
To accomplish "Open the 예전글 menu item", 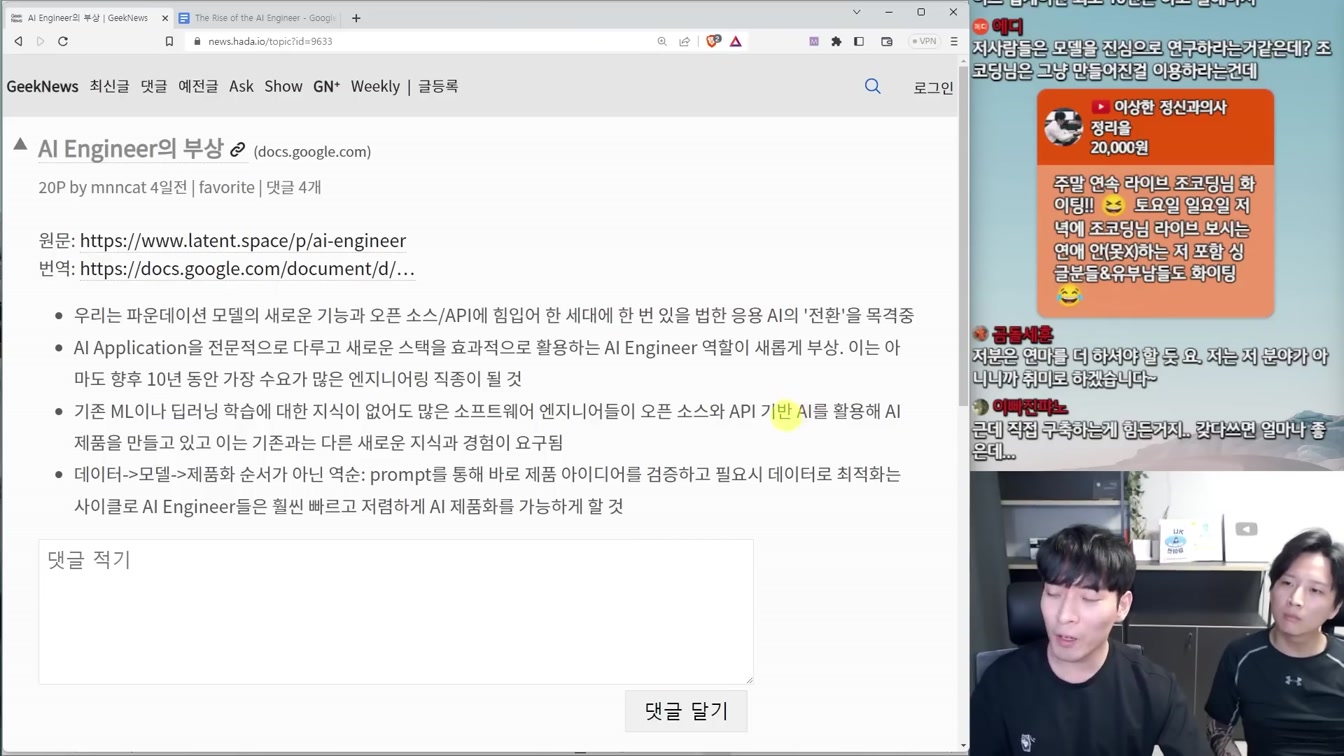I will point(198,86).
